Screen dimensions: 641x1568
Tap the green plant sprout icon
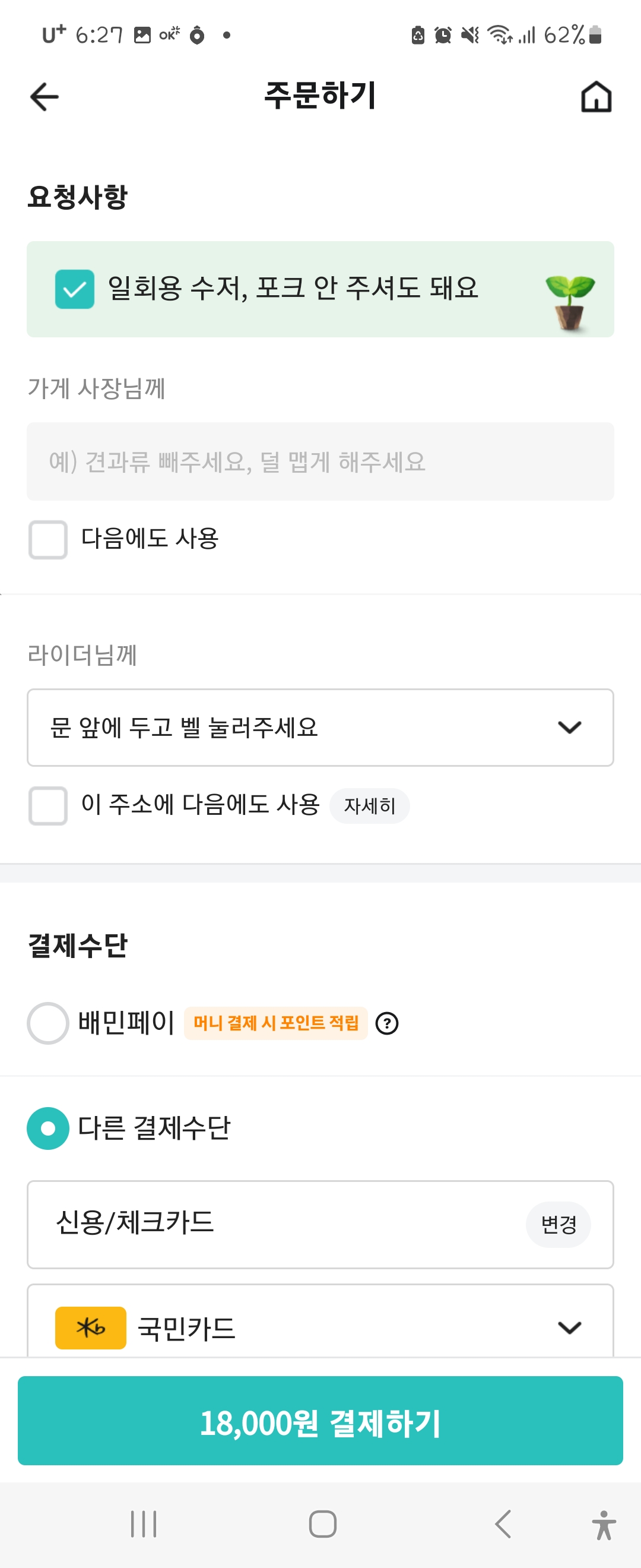pyautogui.click(x=570, y=301)
